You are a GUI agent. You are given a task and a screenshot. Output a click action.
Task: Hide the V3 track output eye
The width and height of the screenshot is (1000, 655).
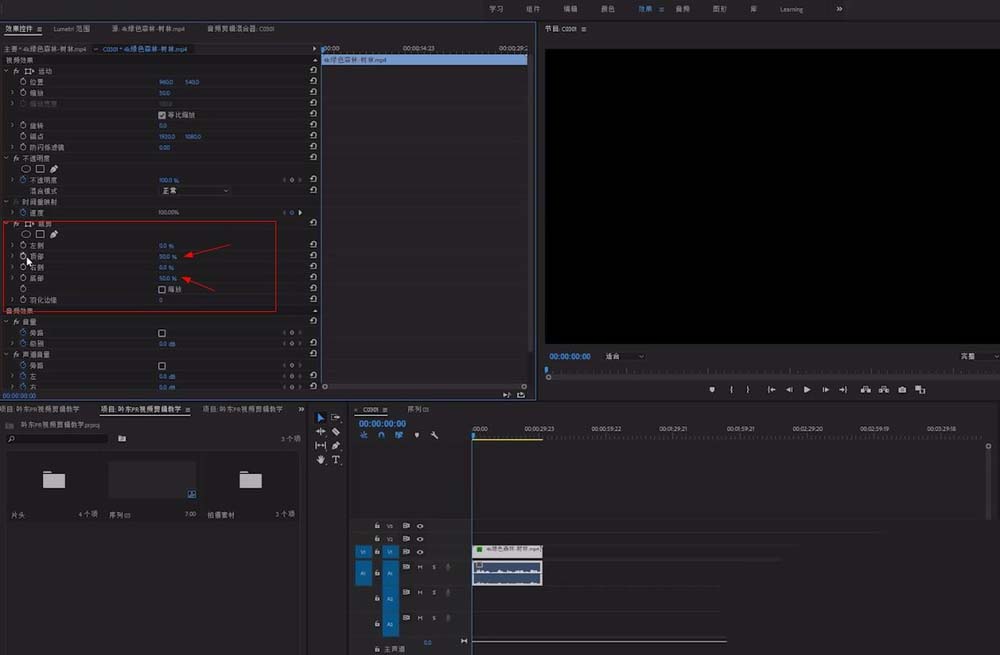click(x=420, y=526)
